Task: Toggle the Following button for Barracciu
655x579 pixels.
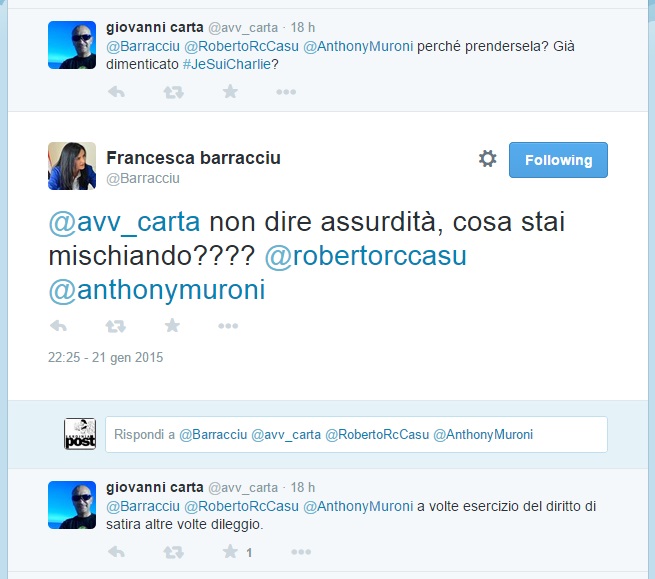Action: (558, 160)
